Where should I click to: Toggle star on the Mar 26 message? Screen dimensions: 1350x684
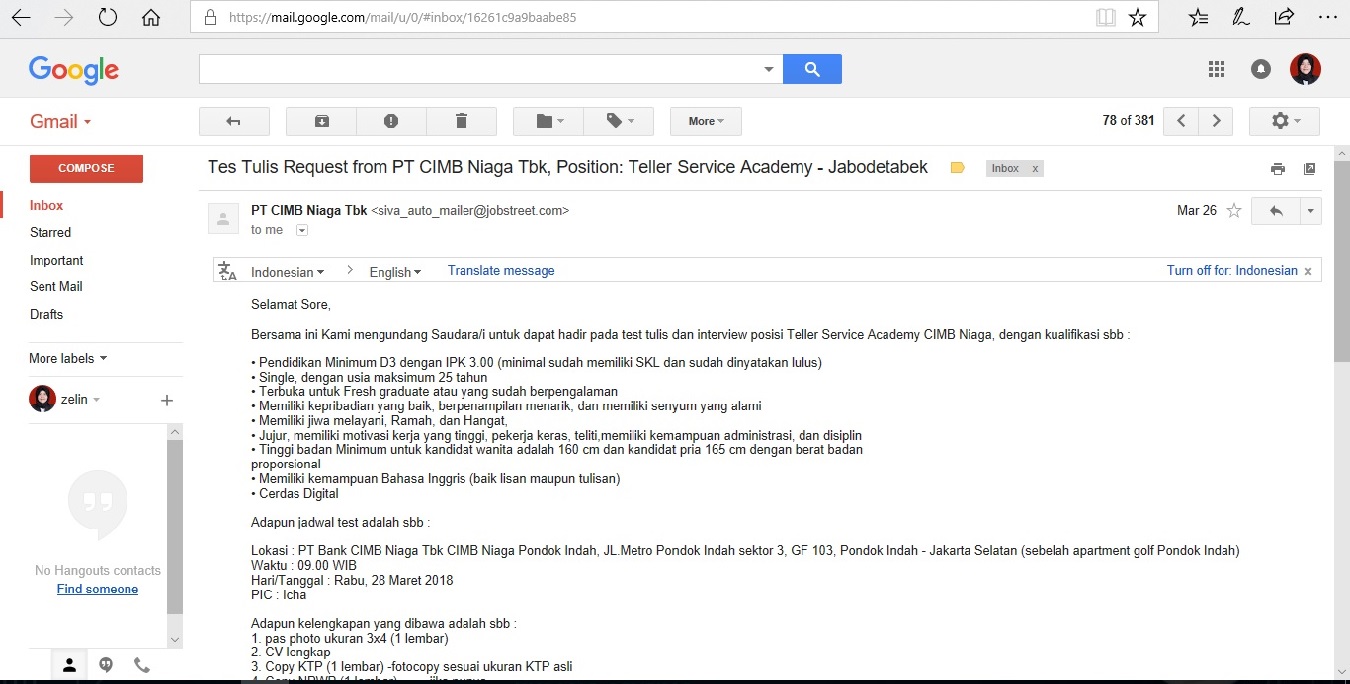pos(1234,211)
